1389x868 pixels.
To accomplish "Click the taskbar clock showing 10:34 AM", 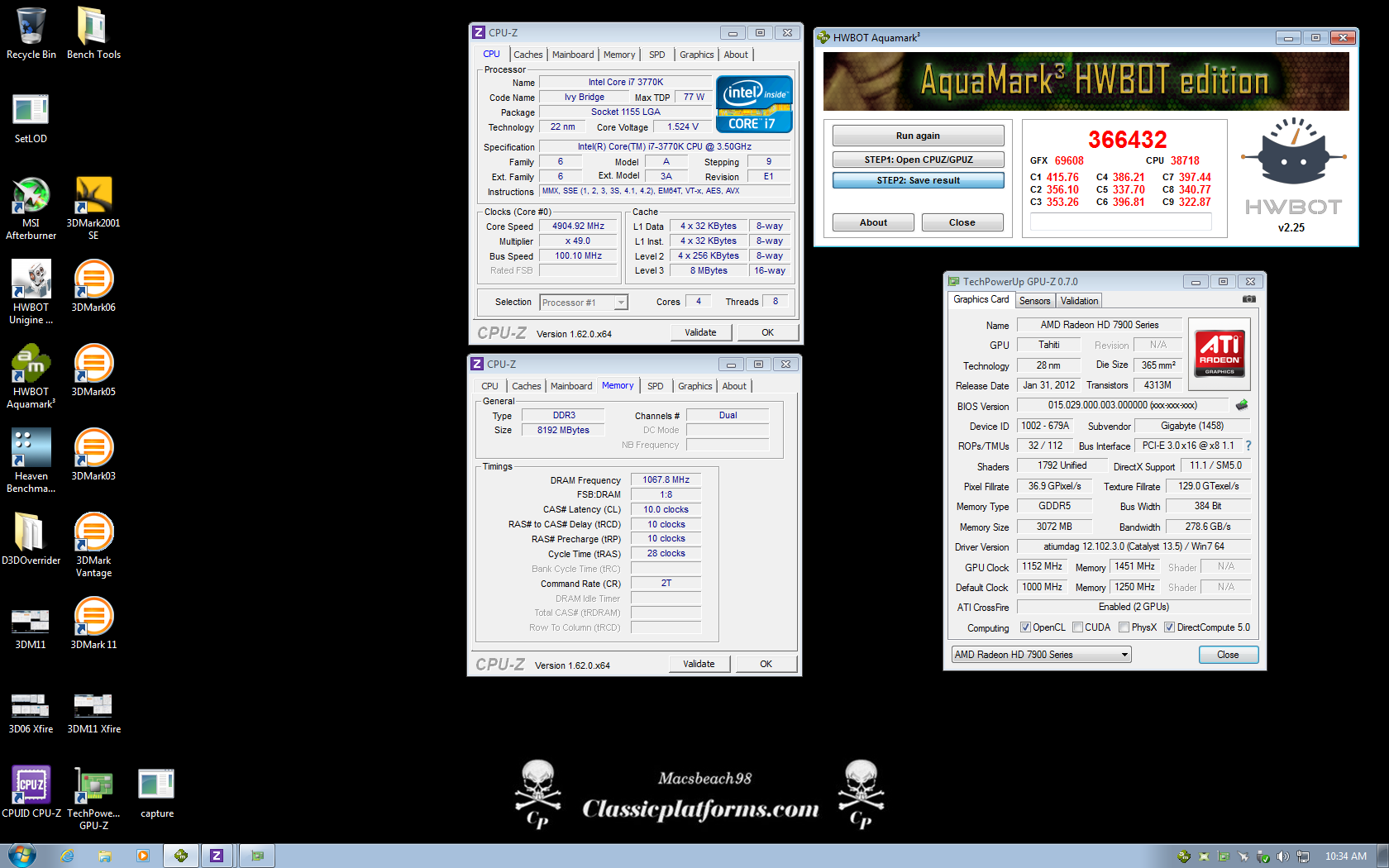I will click(1345, 856).
